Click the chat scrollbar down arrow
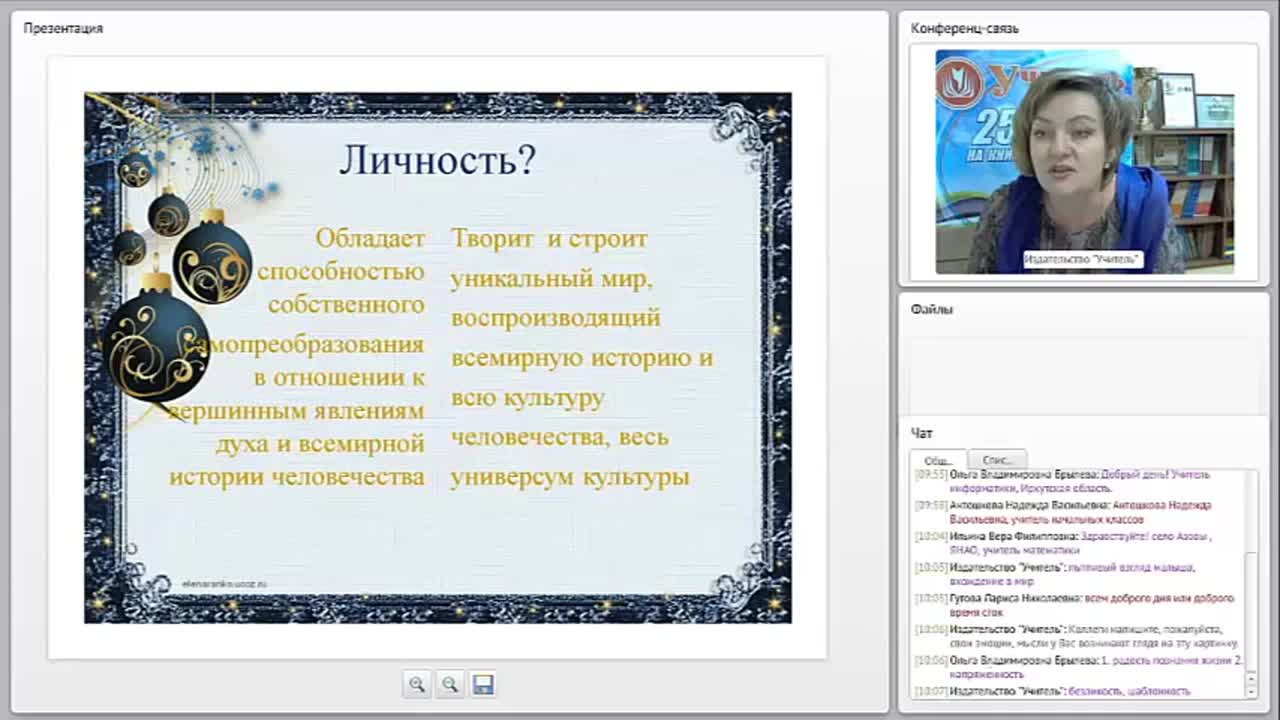The image size is (1280, 720). pos(1251,692)
